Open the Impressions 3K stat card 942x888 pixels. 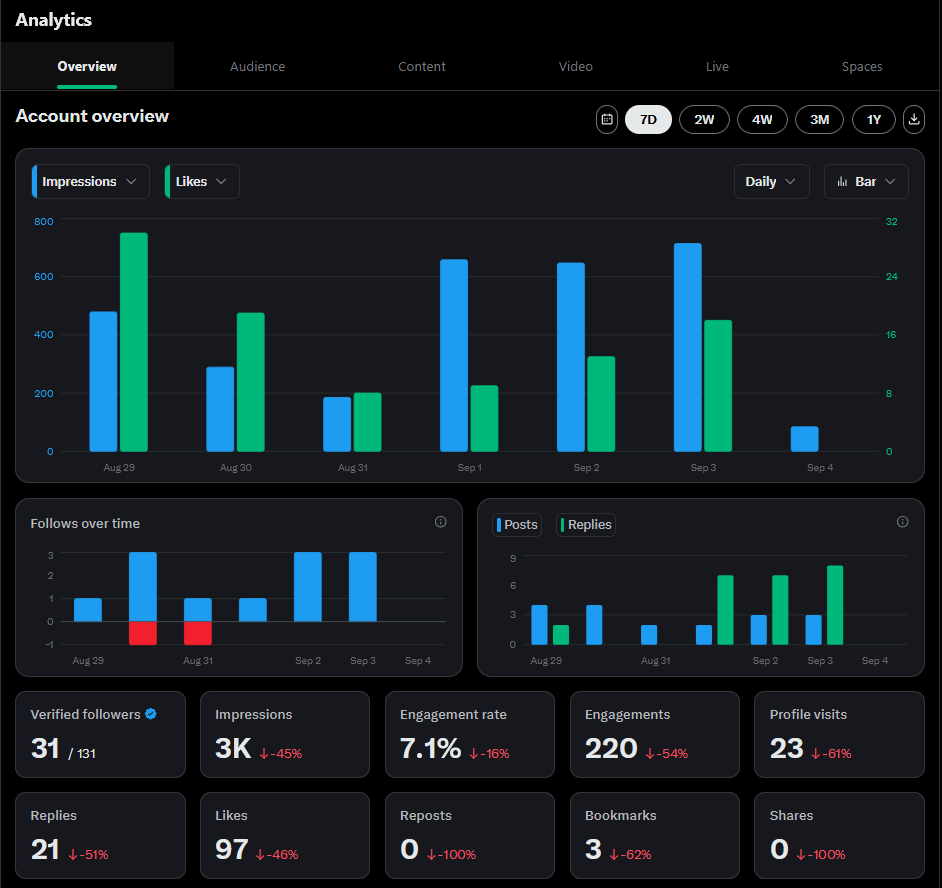[x=285, y=734]
